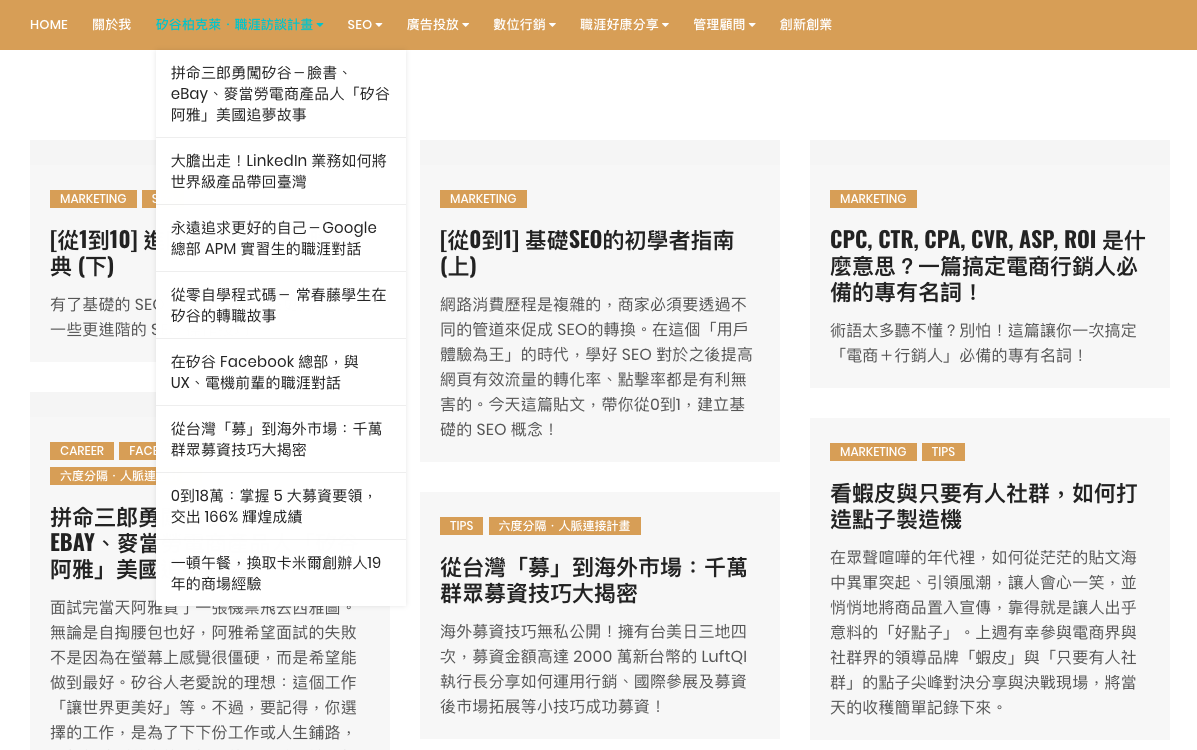Open 大膽出走！LinkedIn 業務 submenu entry
Image resolution: width=1197 pixels, height=750 pixels.
(281, 171)
